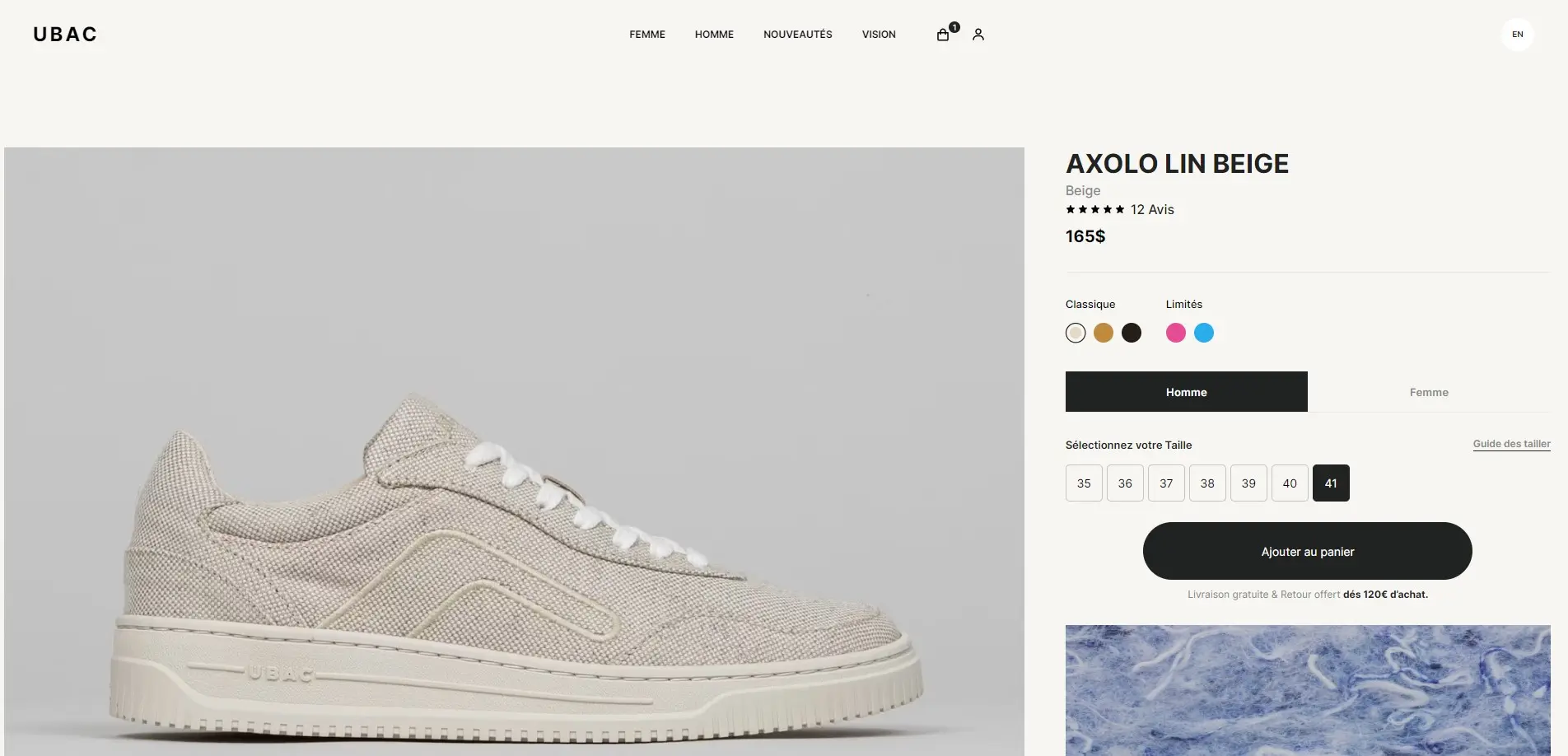Viewport: 1568px width, 756px height.
Task: Select the Homme sizing tab
Action: tap(1187, 392)
